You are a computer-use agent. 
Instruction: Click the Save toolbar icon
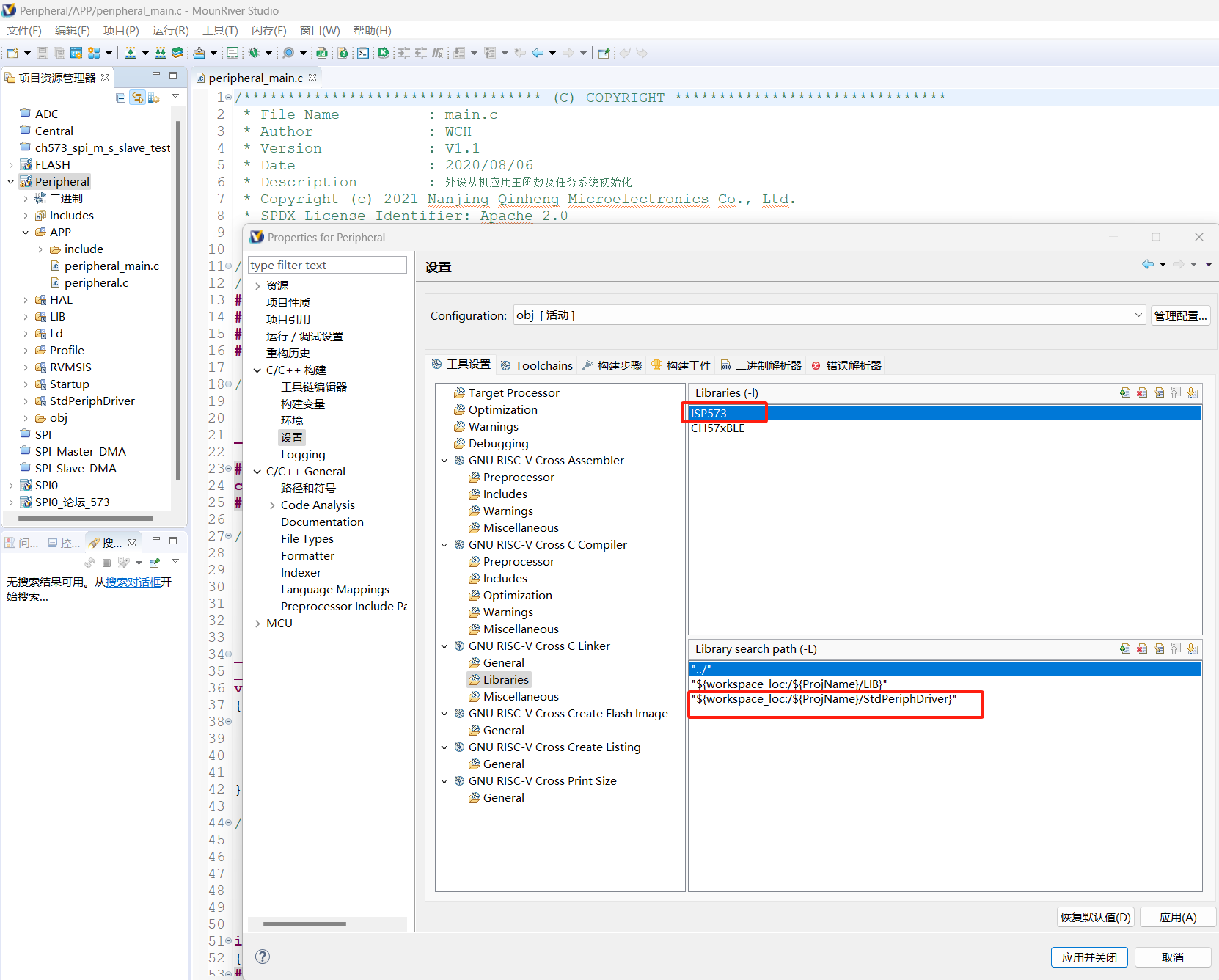(43, 53)
